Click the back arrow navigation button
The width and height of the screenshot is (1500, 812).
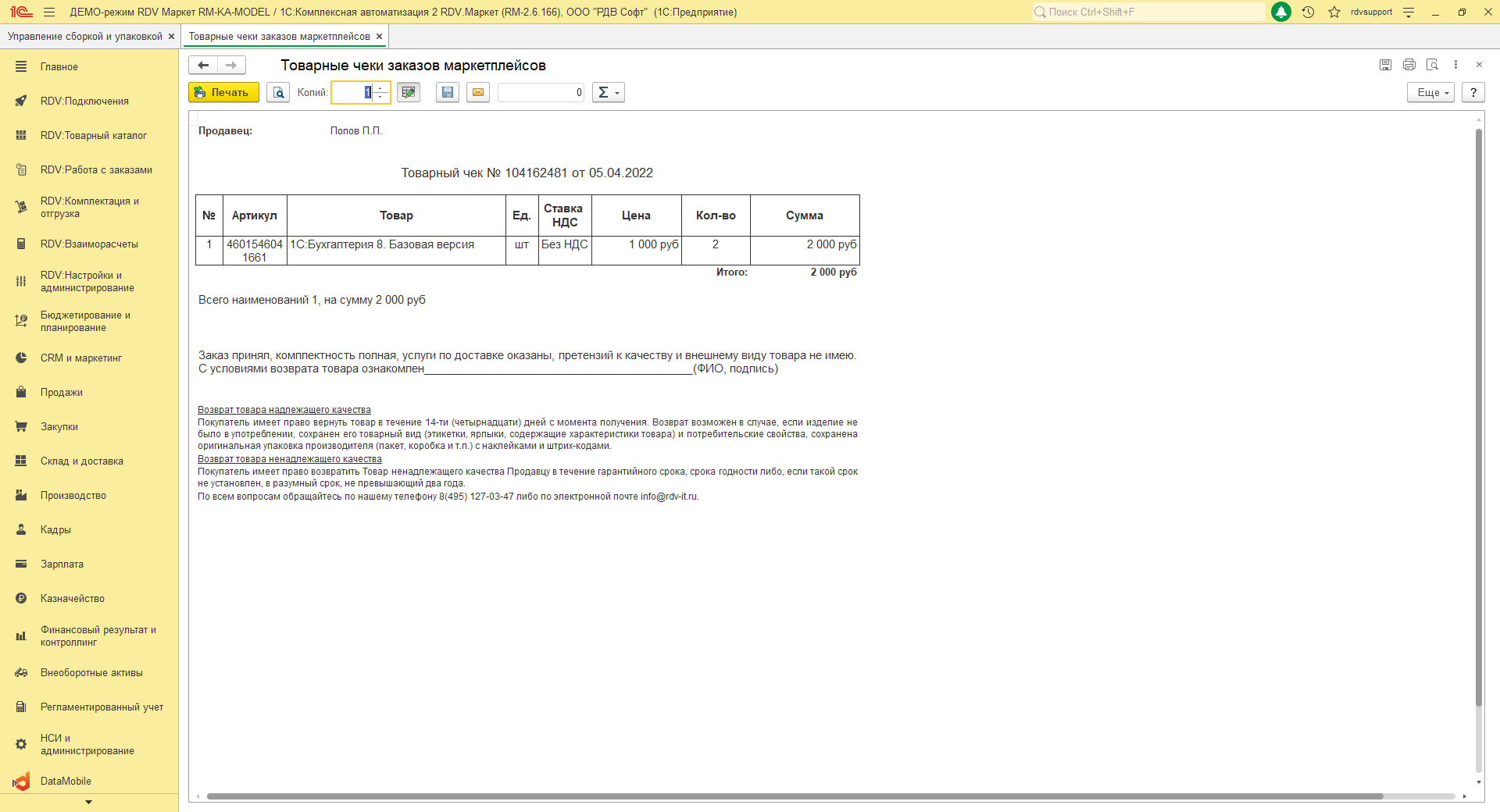(203, 65)
